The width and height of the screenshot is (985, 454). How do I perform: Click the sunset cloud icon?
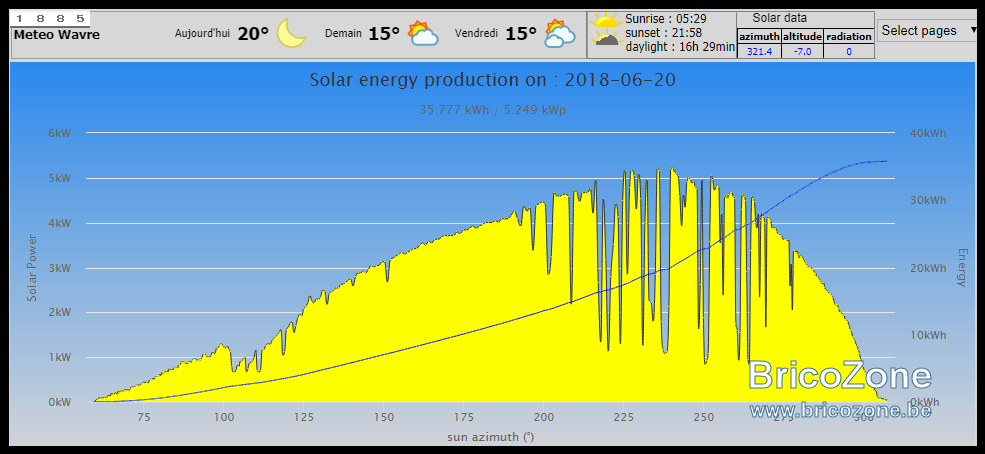[606, 39]
